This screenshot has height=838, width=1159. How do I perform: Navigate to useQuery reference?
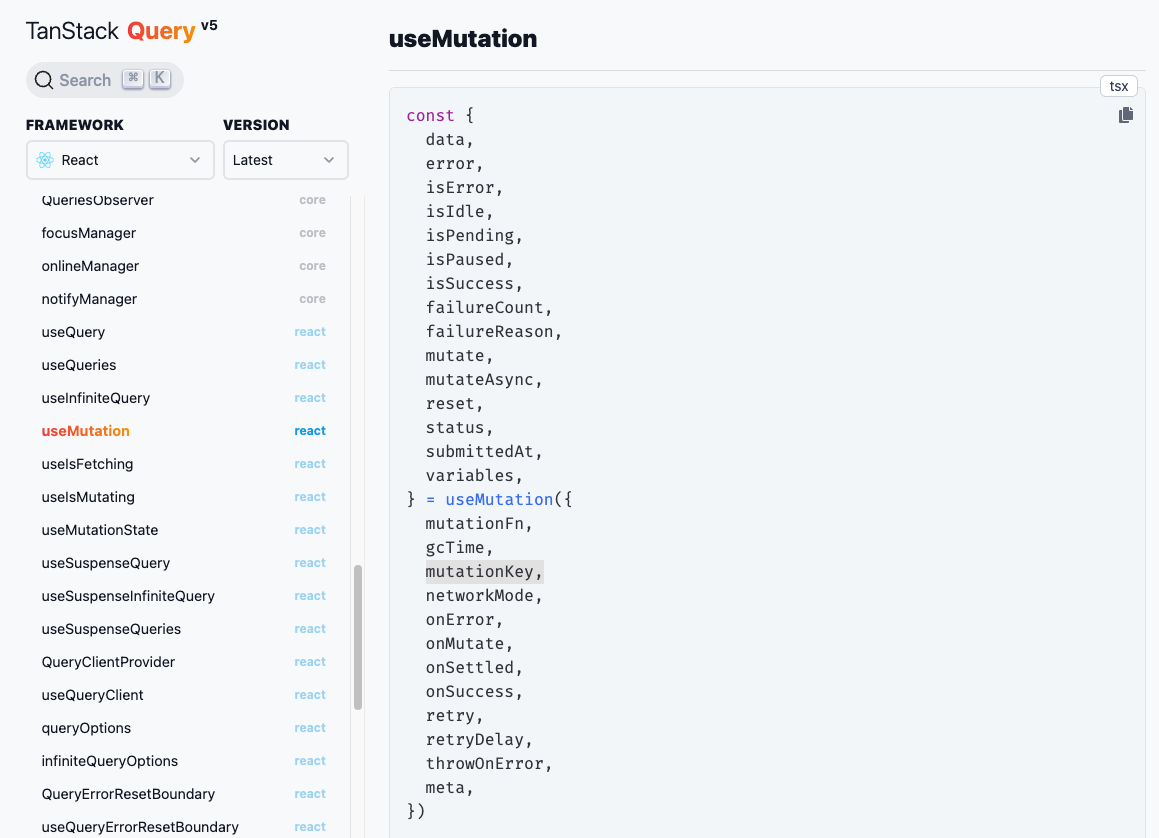(x=73, y=332)
